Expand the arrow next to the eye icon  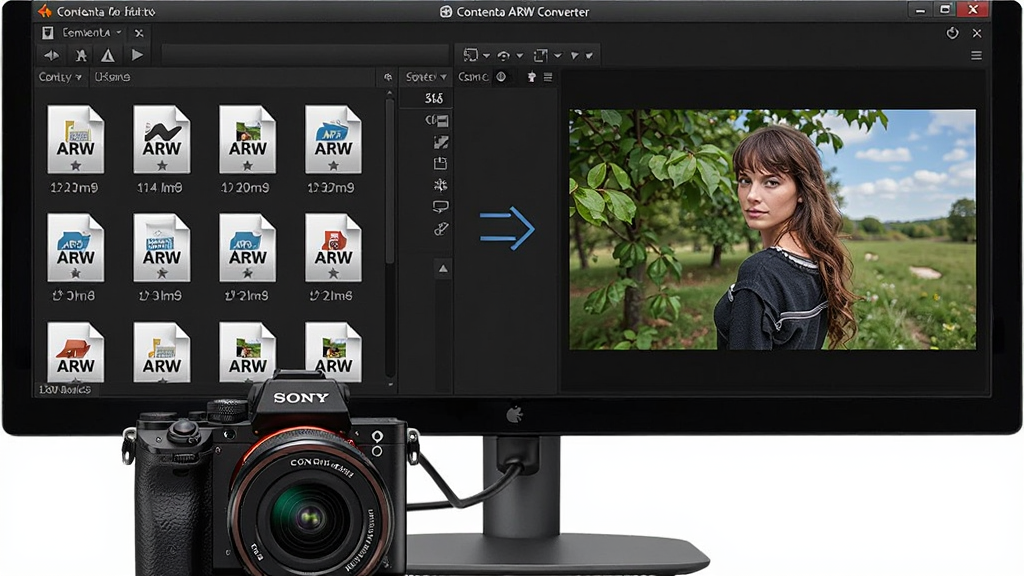[x=520, y=56]
